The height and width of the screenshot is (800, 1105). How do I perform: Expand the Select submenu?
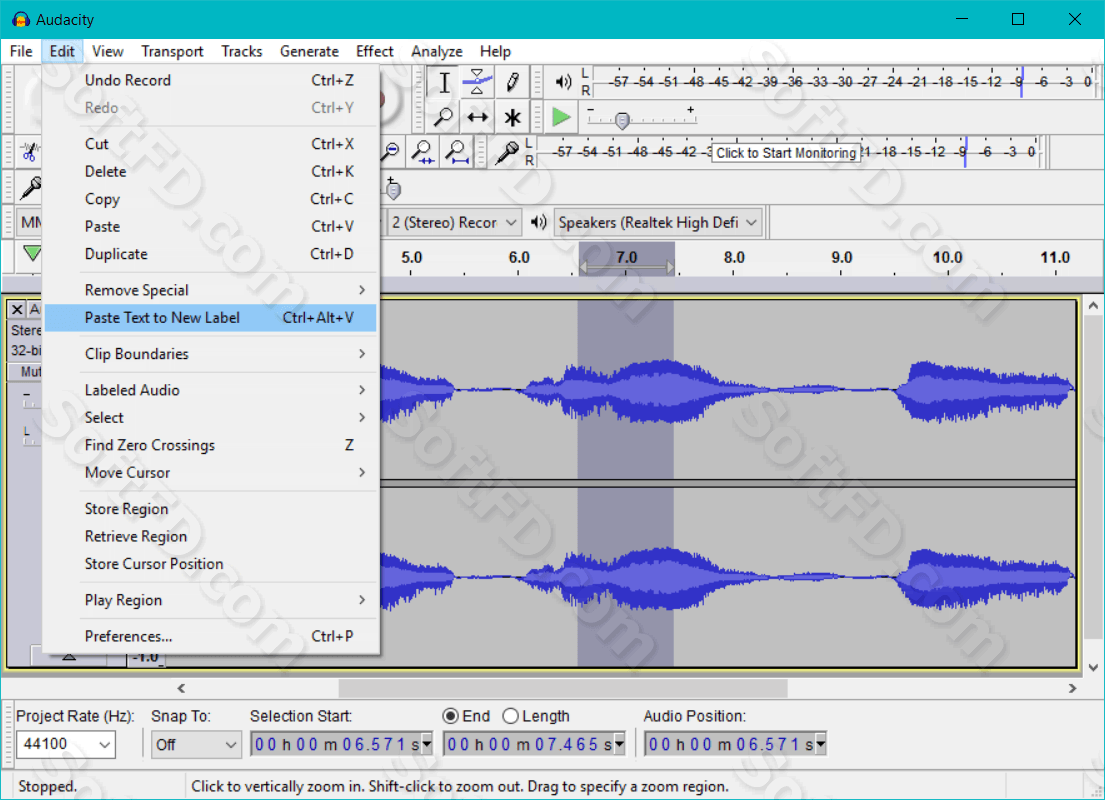click(211, 417)
